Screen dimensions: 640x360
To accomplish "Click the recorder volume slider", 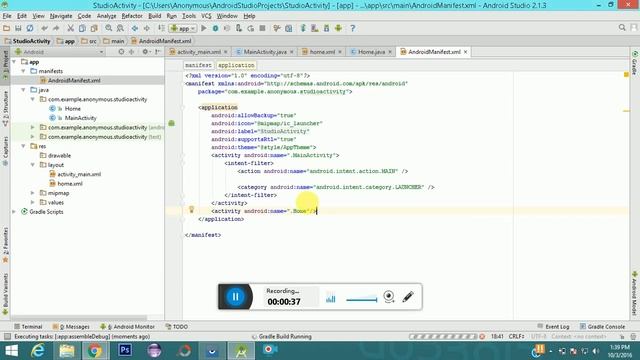I will click(x=362, y=299).
